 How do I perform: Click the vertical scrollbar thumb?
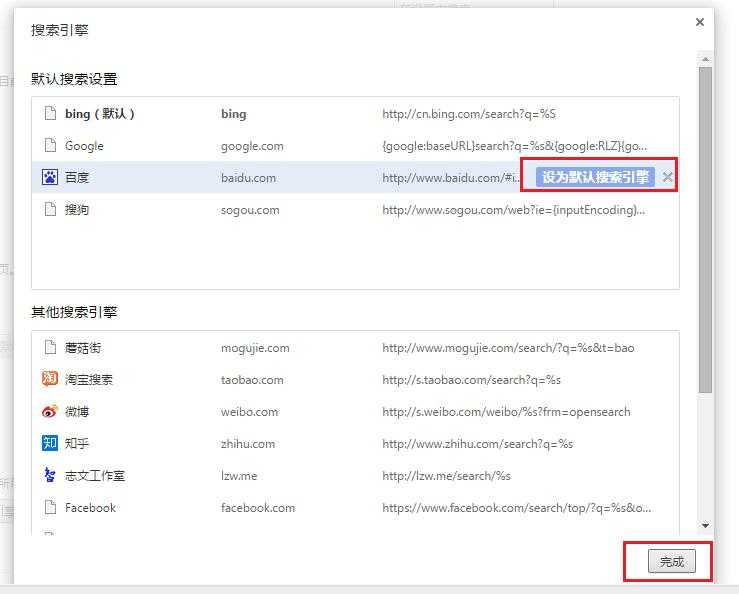[706, 230]
